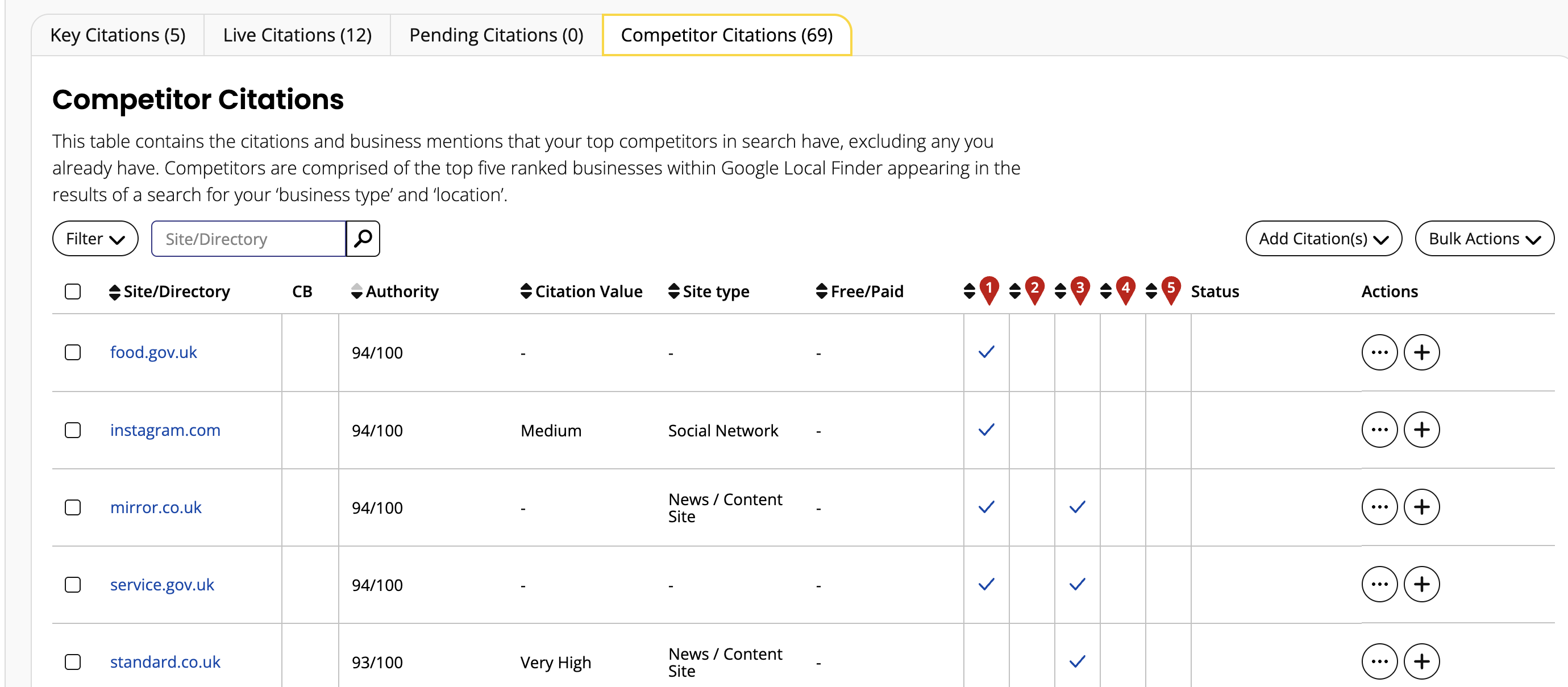Open the service.gov.uk link
Viewport: 1568px width, 687px height.
[162, 585]
